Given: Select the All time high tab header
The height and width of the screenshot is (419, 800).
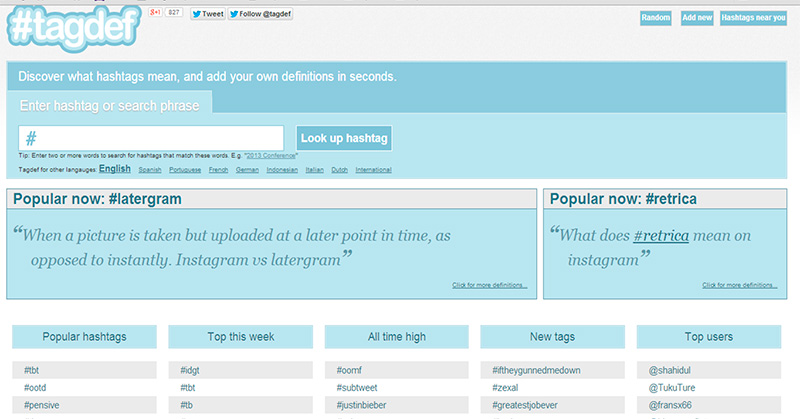Looking at the screenshot, I should pyautogui.click(x=396, y=337).
